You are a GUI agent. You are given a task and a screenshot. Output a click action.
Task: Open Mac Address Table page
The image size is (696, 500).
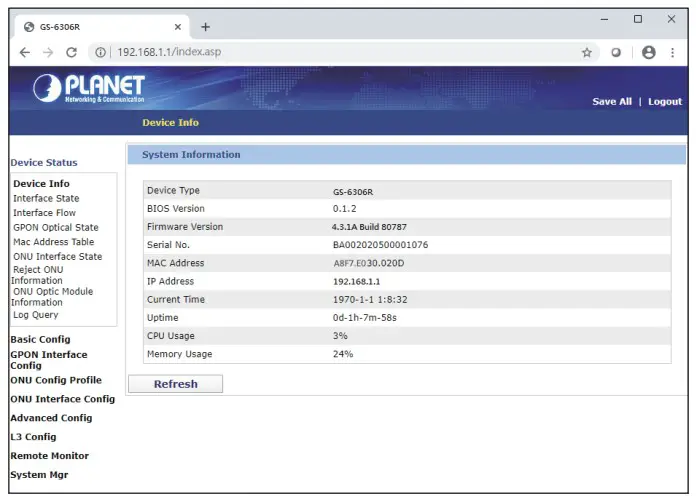pyautogui.click(x=54, y=242)
